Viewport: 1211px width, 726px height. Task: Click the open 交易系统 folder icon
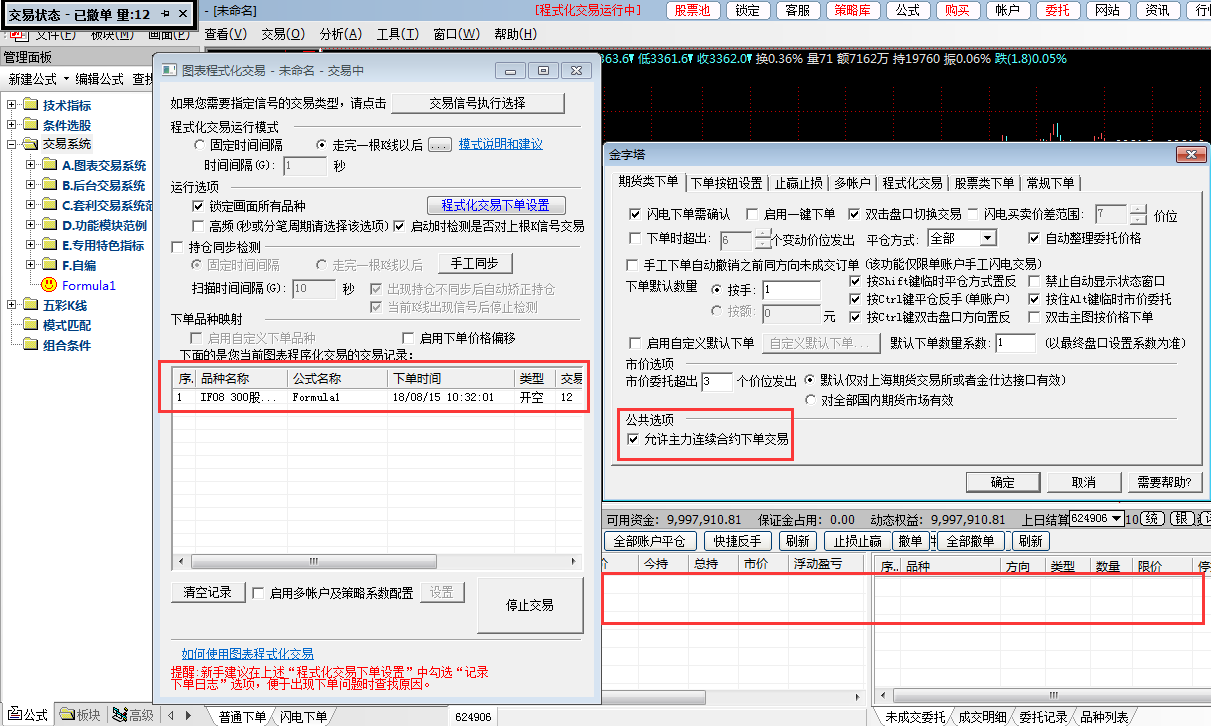31,144
